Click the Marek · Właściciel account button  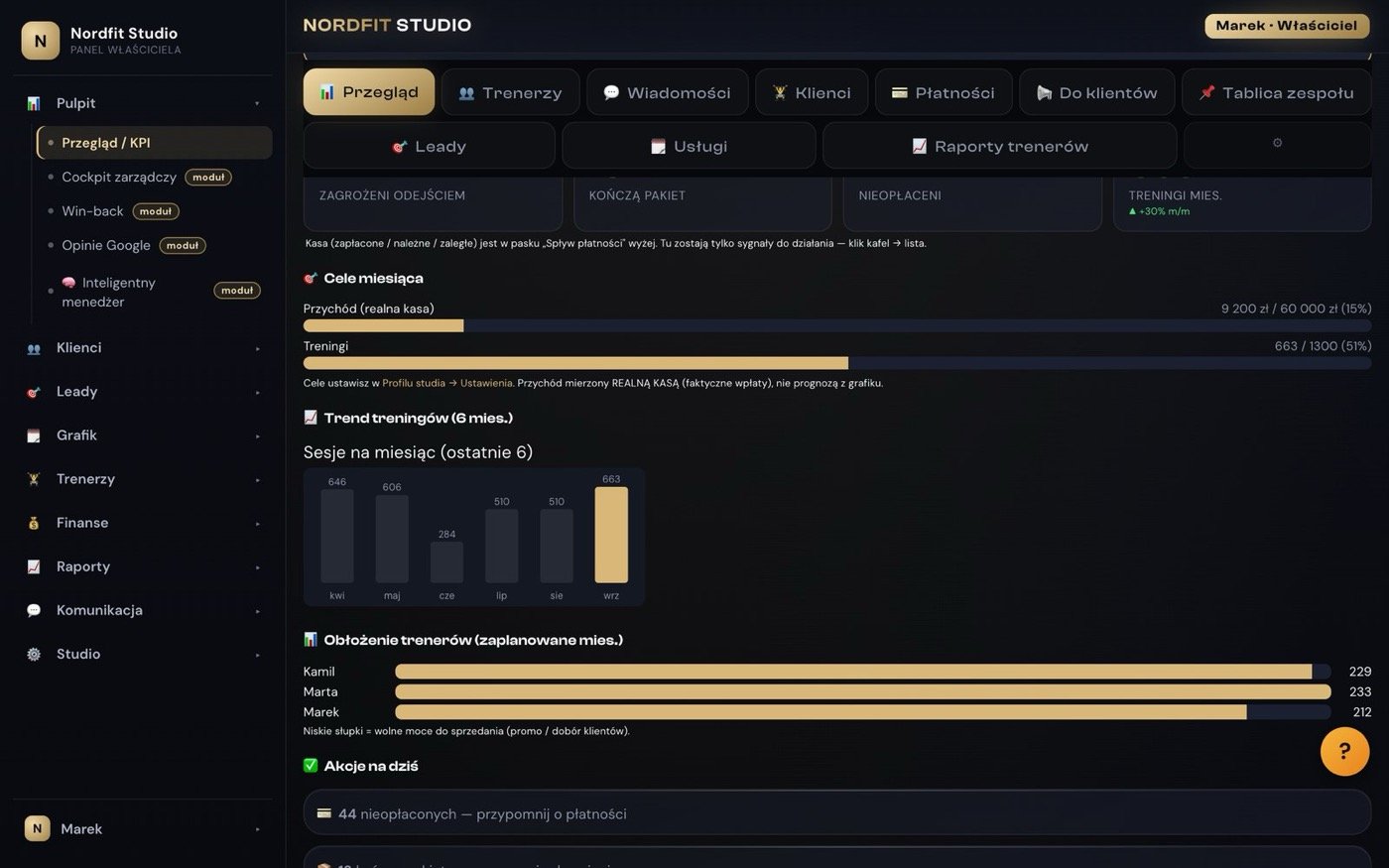(1288, 26)
